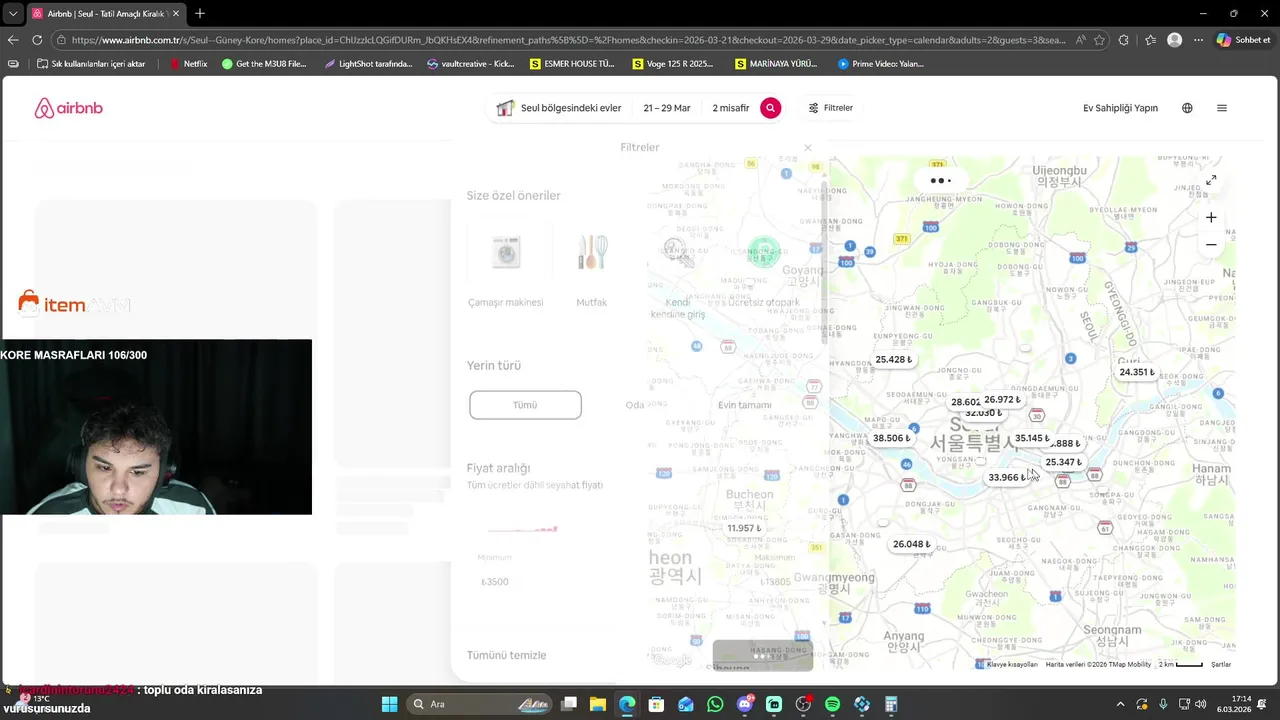
Task: Open Sık kullanılanları içeri aktar bookmark
Action: [x=91, y=64]
